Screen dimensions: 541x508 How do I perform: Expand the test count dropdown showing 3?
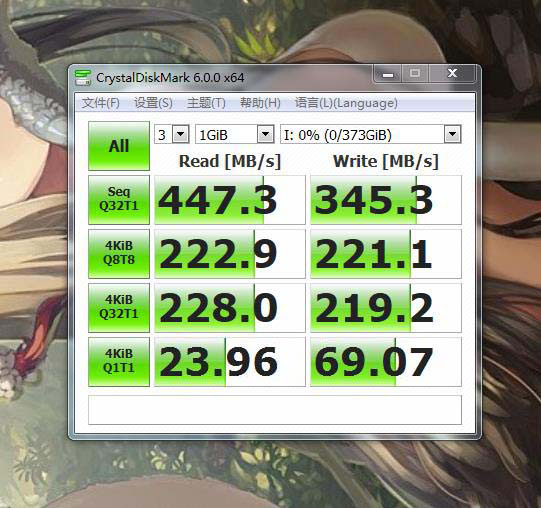tap(181, 134)
